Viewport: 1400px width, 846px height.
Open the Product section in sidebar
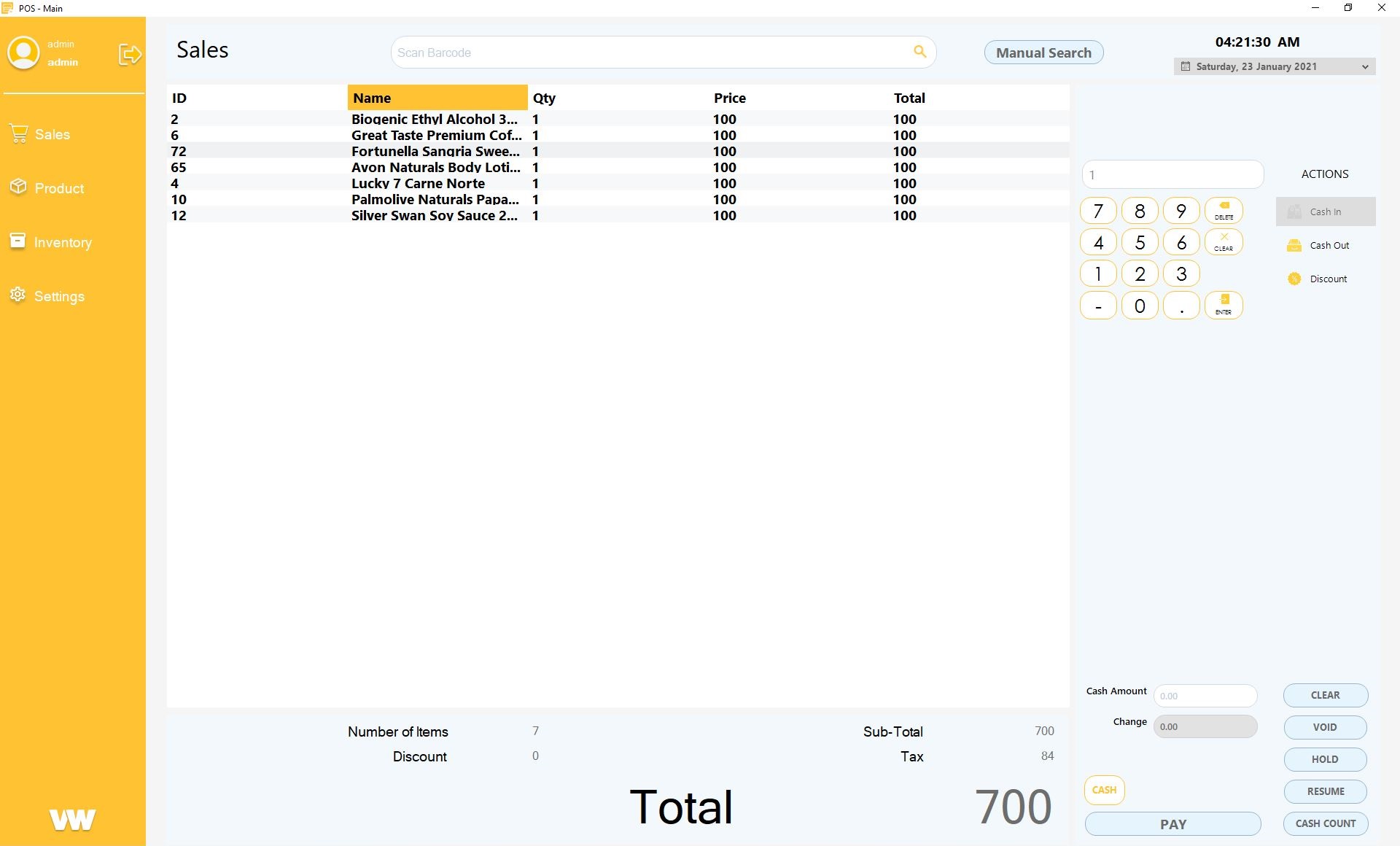pyautogui.click(x=58, y=188)
